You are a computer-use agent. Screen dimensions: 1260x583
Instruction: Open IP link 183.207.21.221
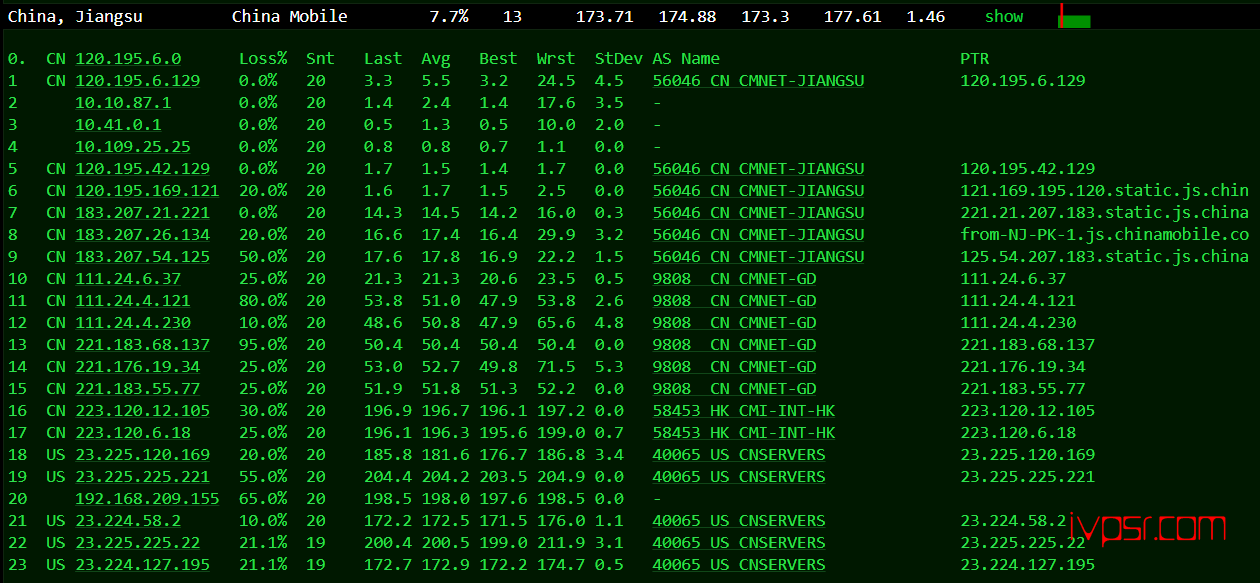[142, 213]
